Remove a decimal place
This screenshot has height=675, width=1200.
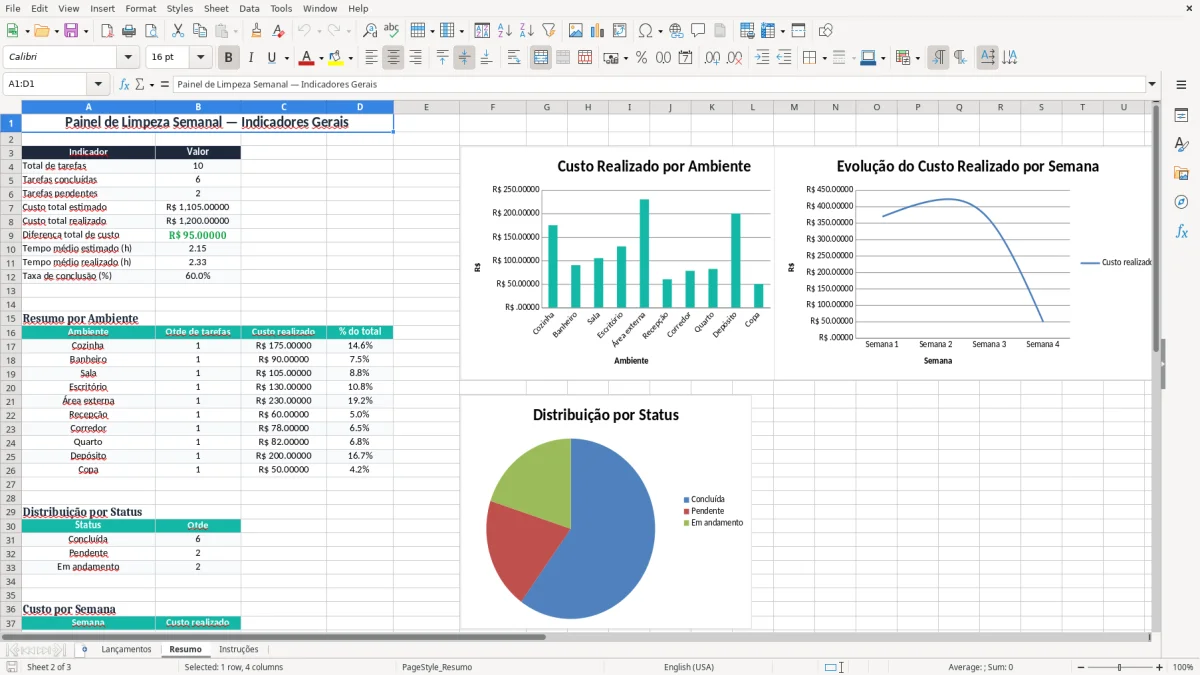point(734,58)
